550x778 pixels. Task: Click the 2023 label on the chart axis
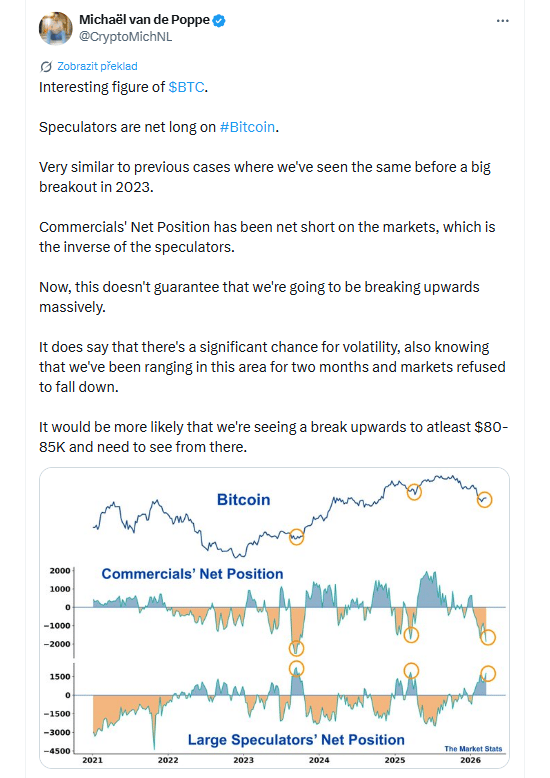[243, 760]
